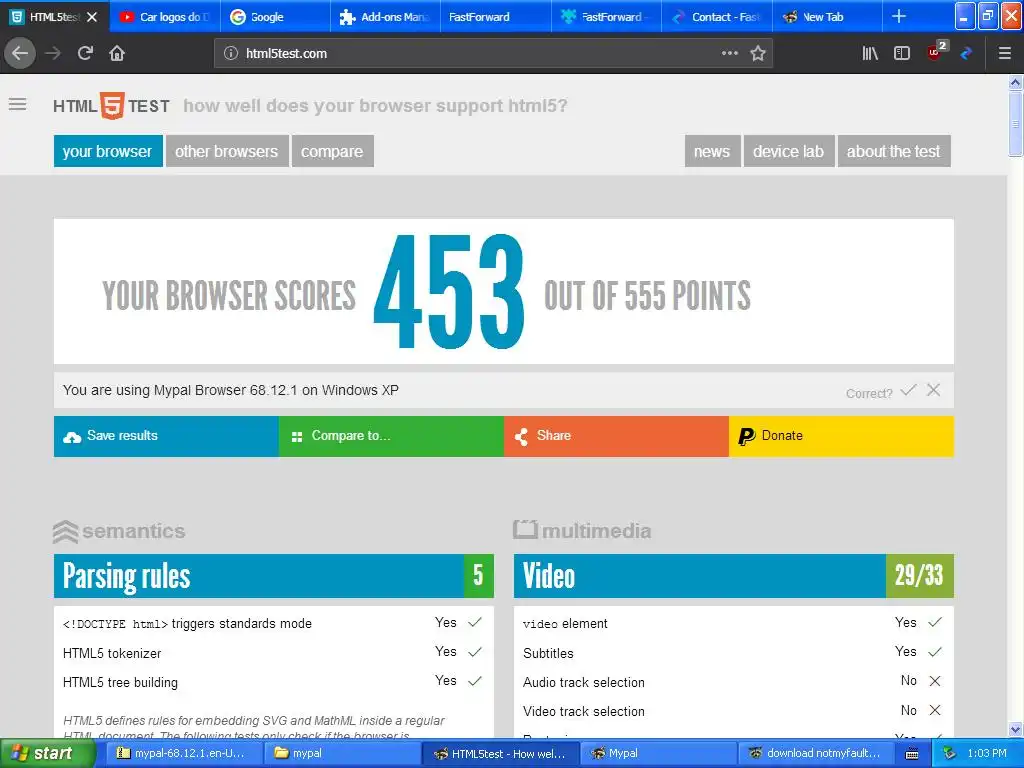Screen dimensions: 1024x768
Task: Click the FastForward extension toolbar icon
Action: 967,53
